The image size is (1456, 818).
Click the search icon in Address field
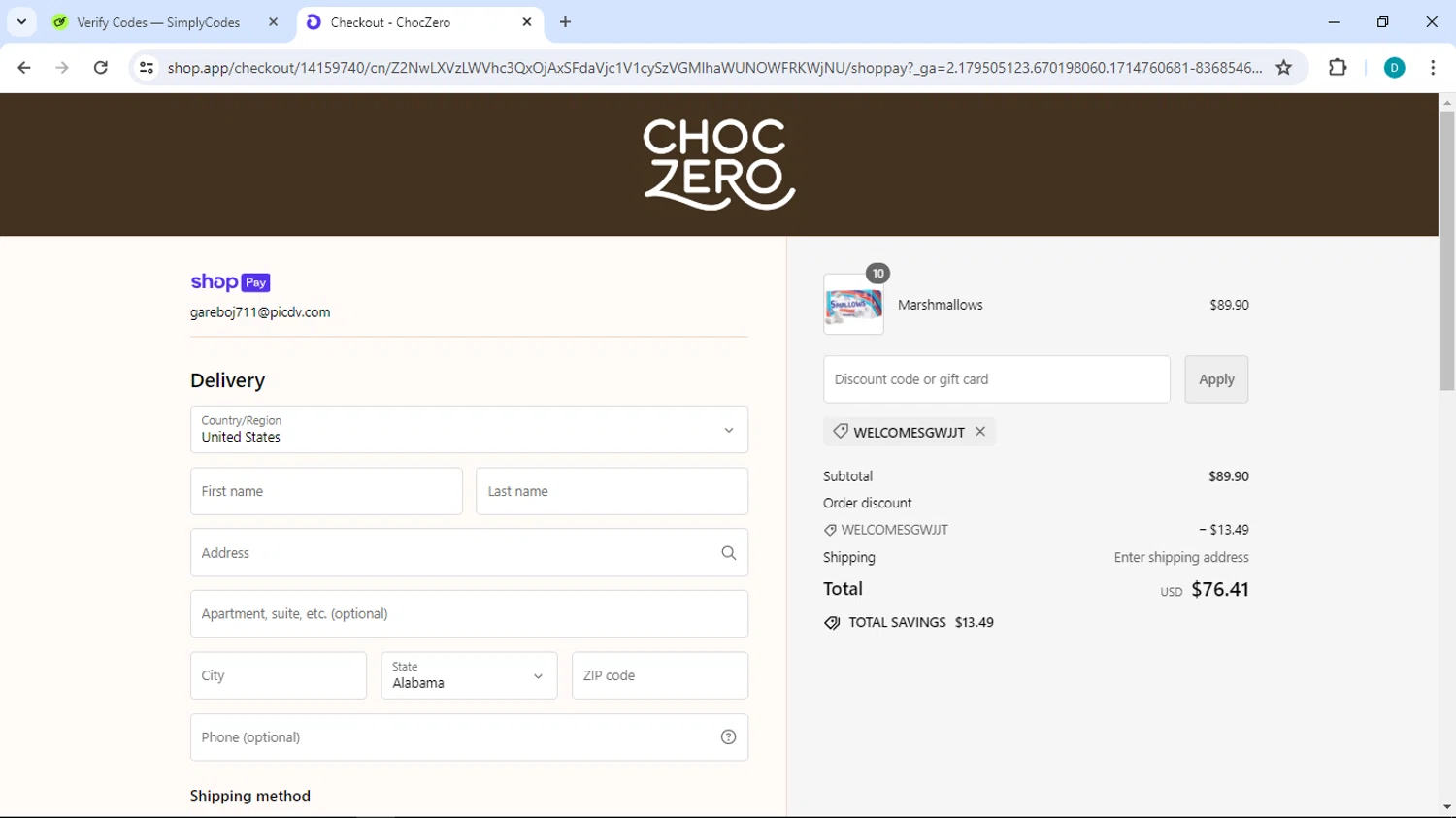728,553
